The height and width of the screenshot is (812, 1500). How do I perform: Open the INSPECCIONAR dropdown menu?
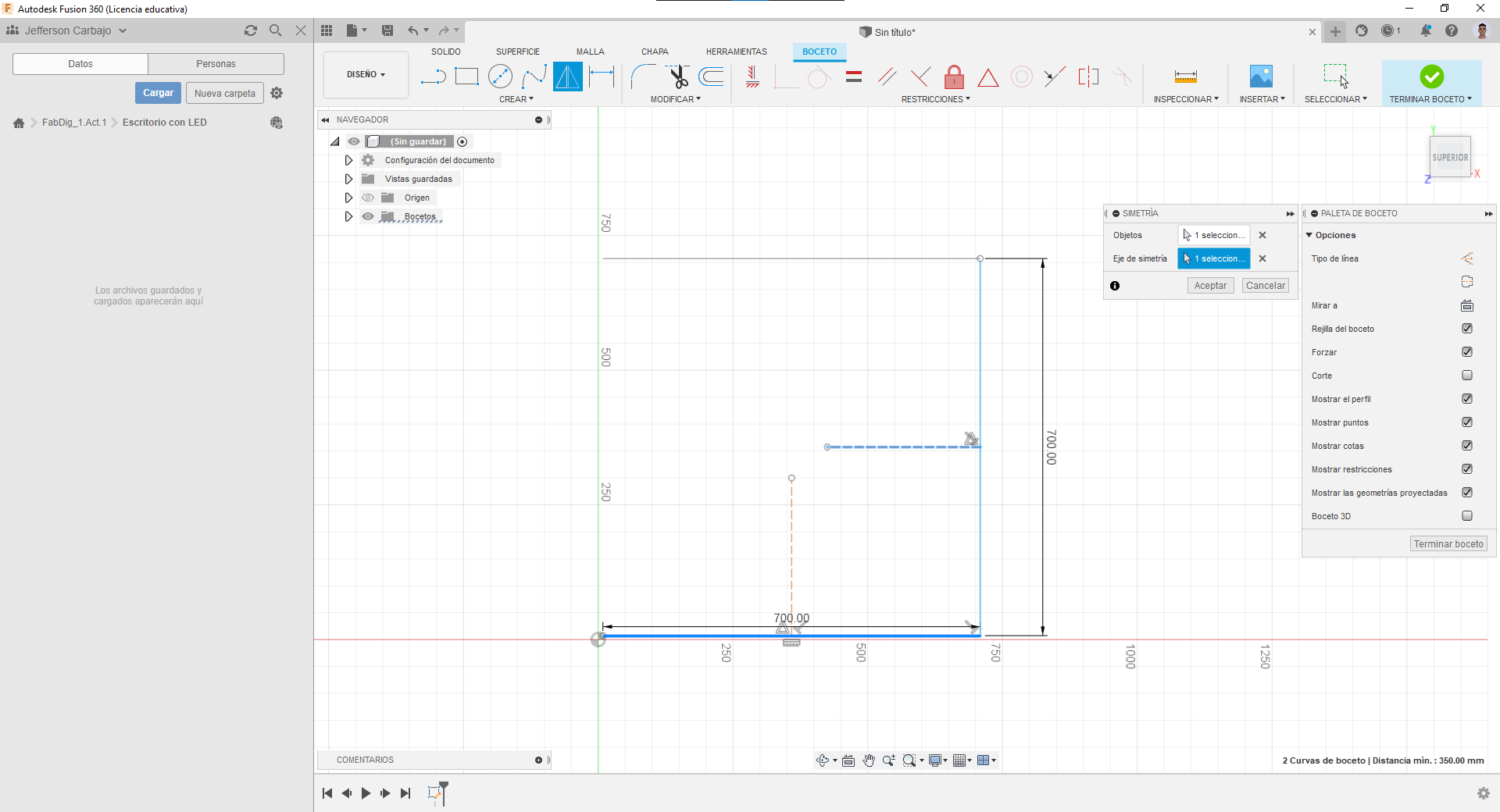[x=1186, y=99]
